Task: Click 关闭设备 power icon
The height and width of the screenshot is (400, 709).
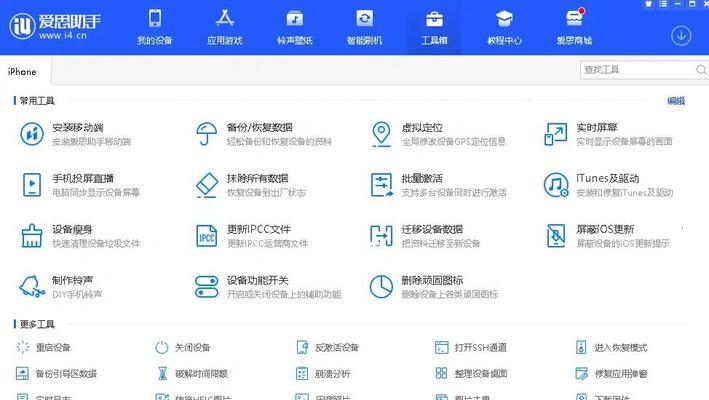Action: (x=161, y=348)
